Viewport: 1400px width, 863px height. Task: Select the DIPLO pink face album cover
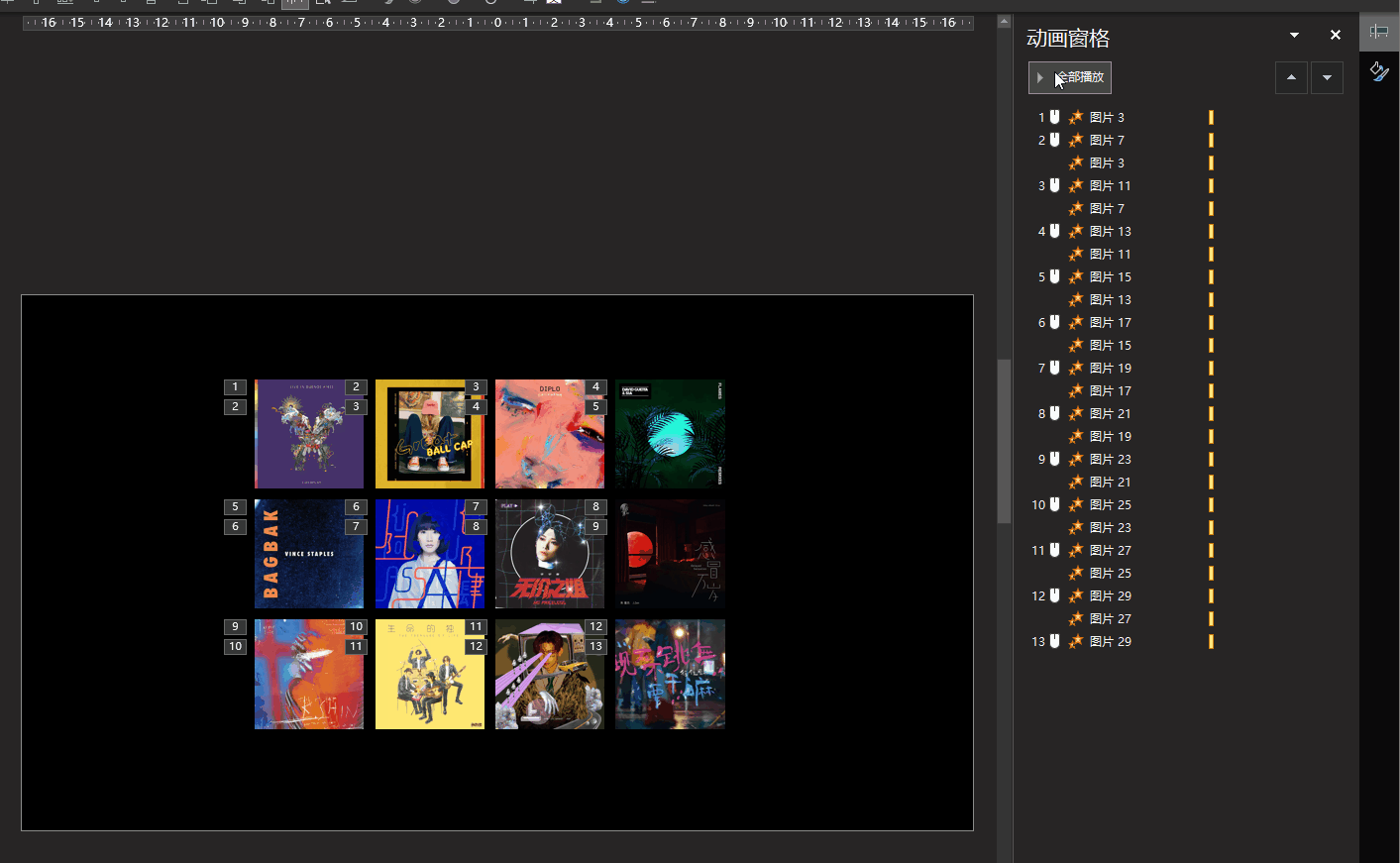pyautogui.click(x=550, y=434)
